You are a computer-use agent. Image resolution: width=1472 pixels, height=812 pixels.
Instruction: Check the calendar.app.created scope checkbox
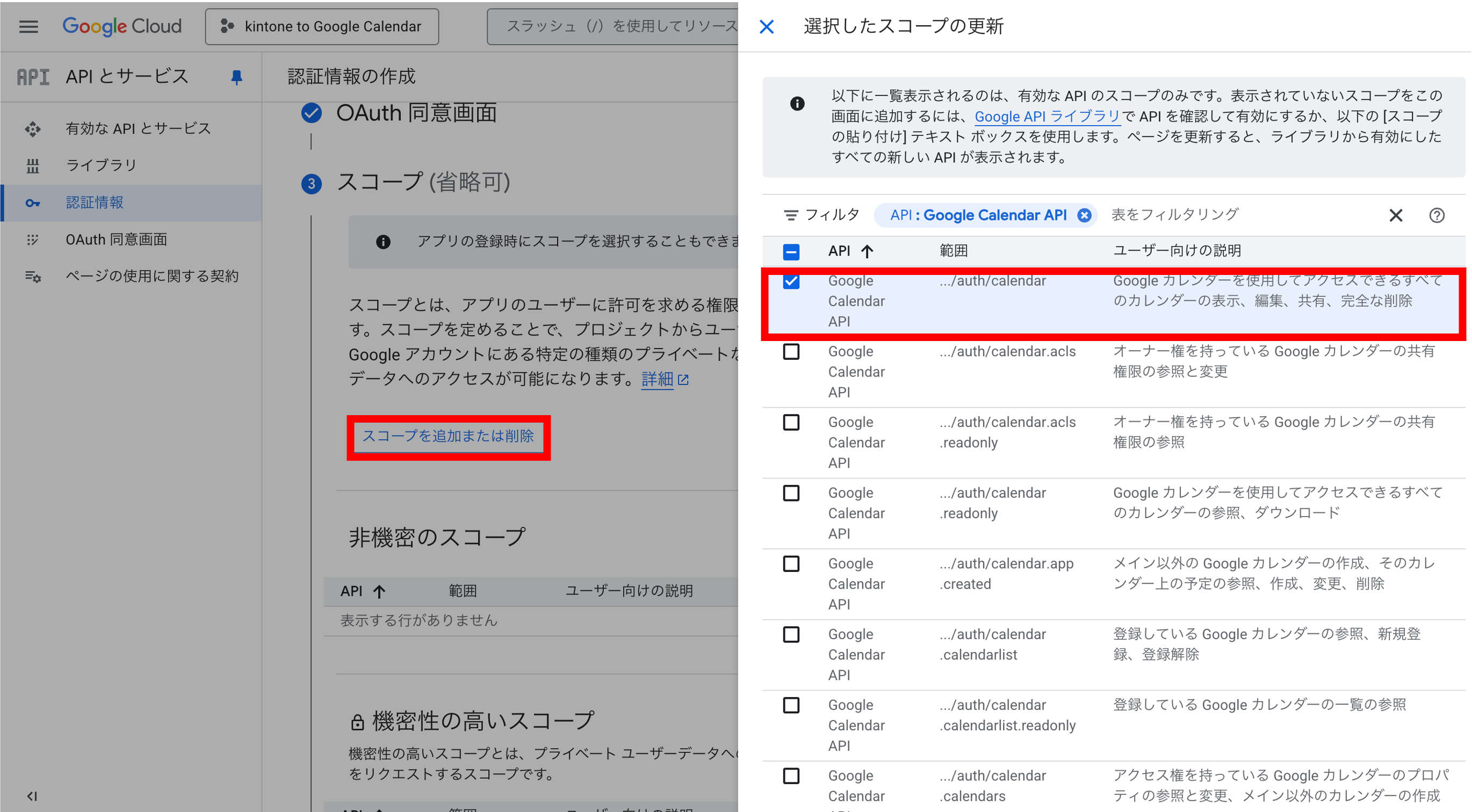pyautogui.click(x=791, y=564)
